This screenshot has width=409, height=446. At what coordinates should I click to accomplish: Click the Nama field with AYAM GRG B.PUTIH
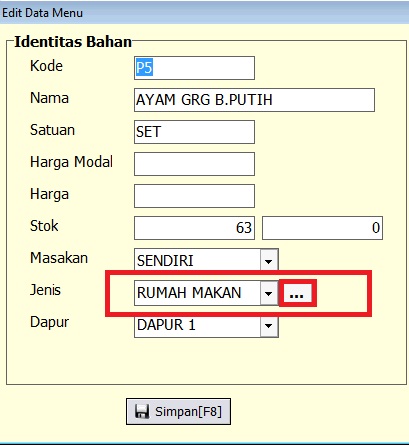[x=254, y=100]
